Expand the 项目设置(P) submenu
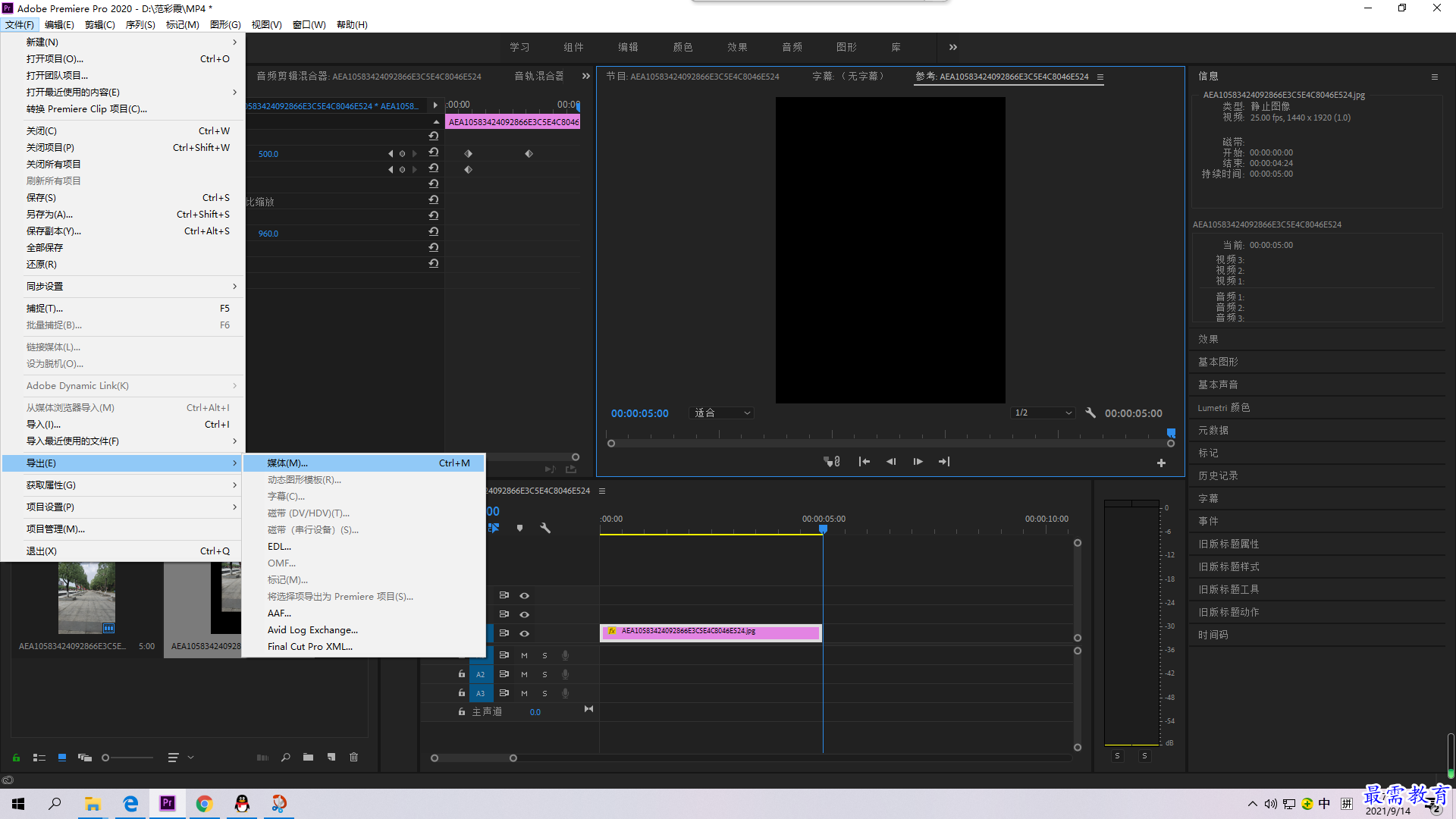Screen dimensions: 1456x819 [x=123, y=507]
